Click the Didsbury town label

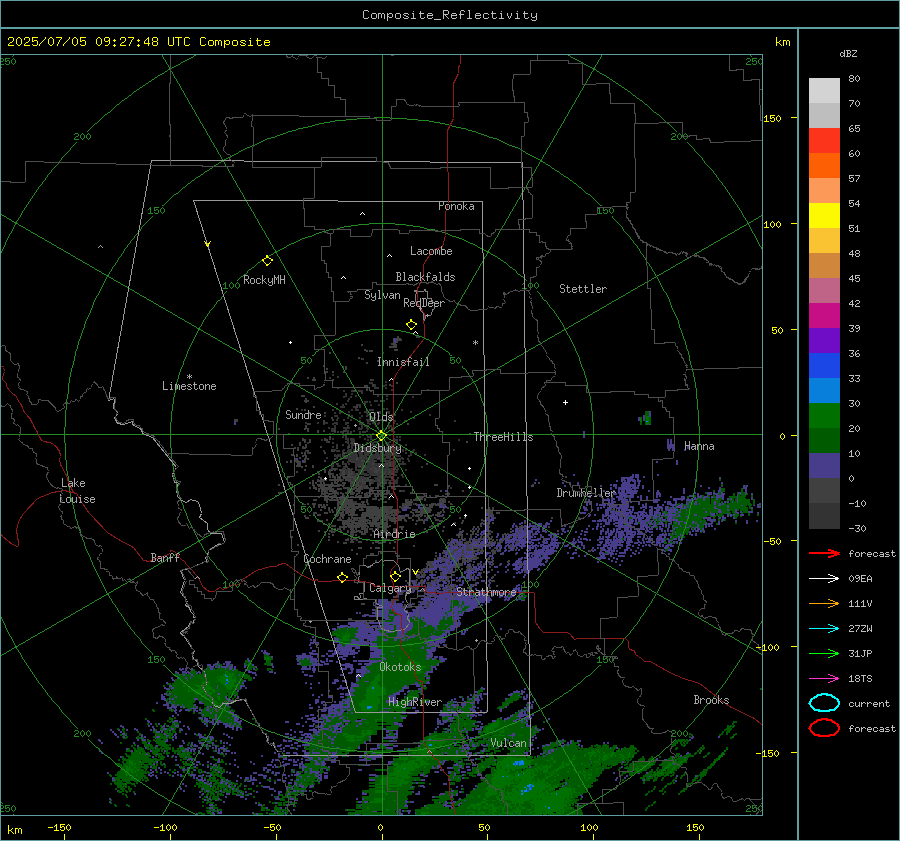(x=377, y=447)
